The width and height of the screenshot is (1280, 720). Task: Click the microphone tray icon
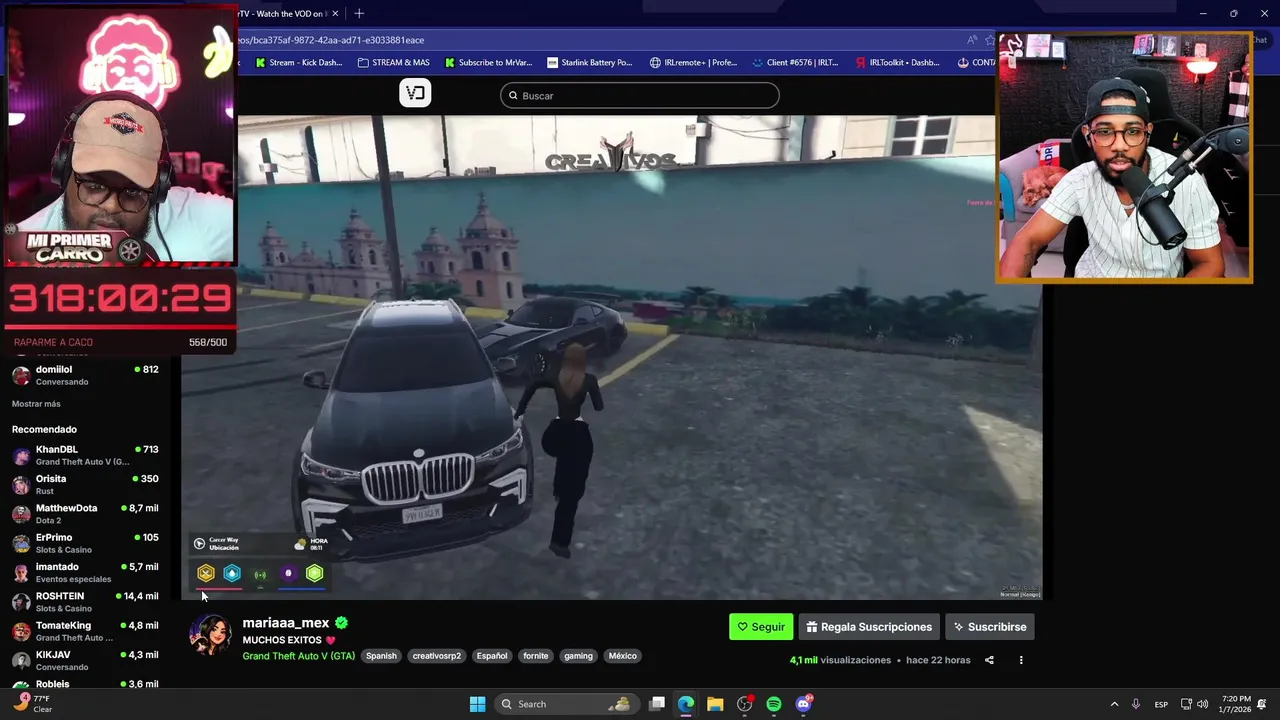1136,704
